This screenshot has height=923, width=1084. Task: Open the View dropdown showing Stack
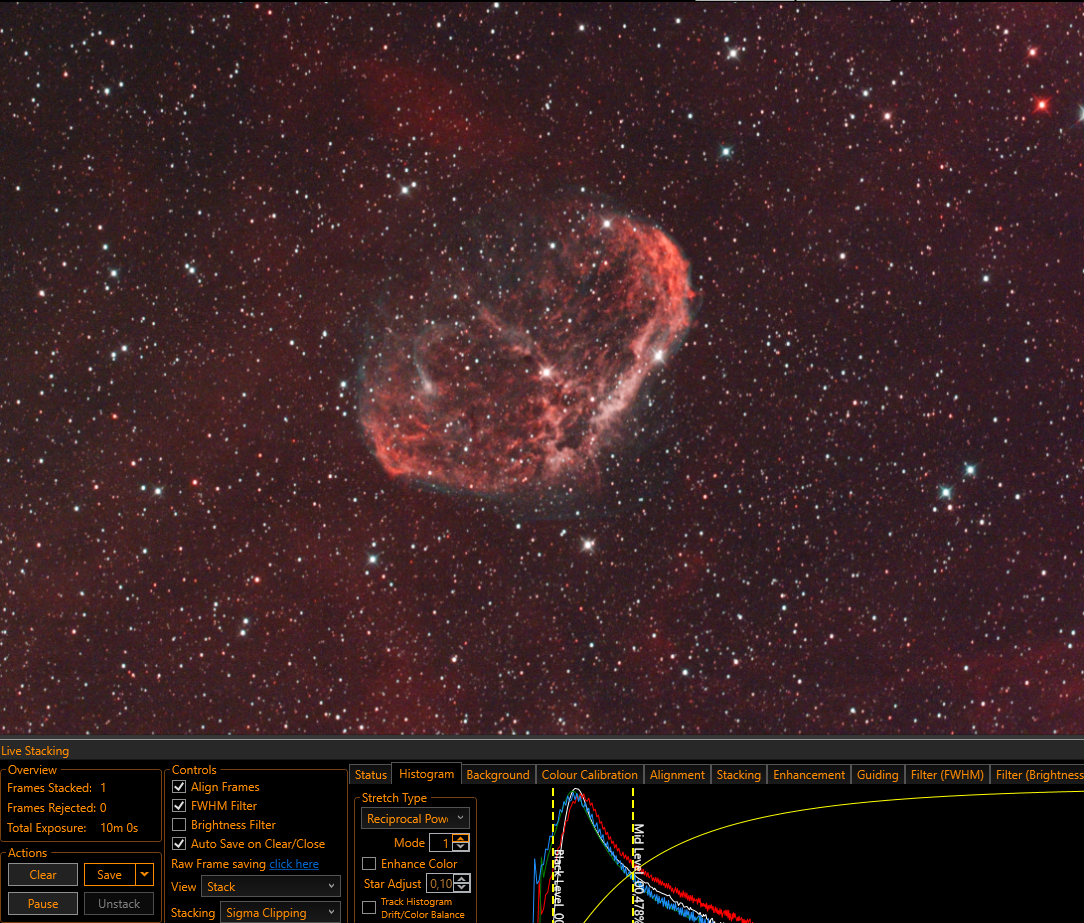(271, 886)
